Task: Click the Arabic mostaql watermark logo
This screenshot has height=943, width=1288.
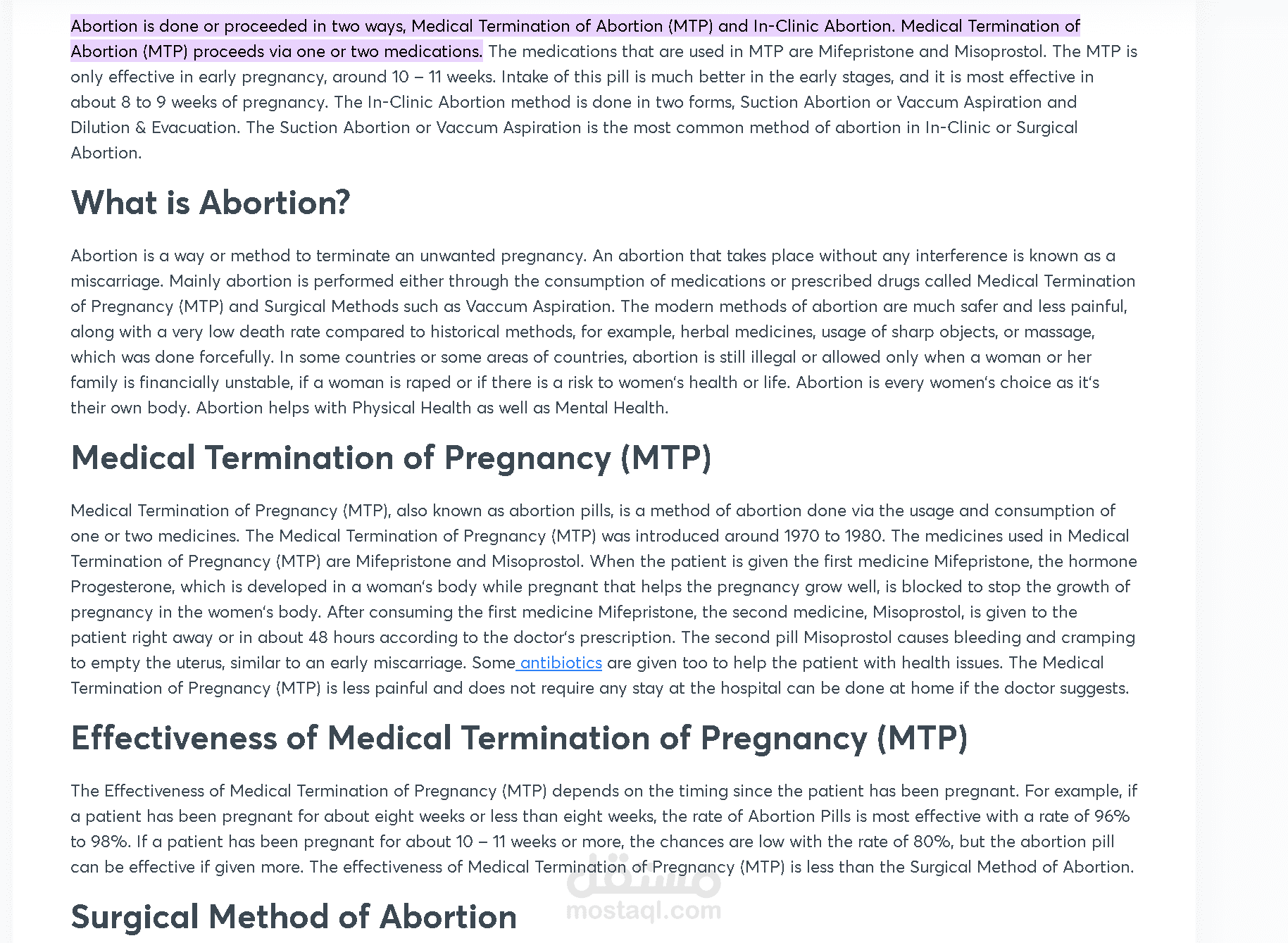Action: [x=644, y=875]
